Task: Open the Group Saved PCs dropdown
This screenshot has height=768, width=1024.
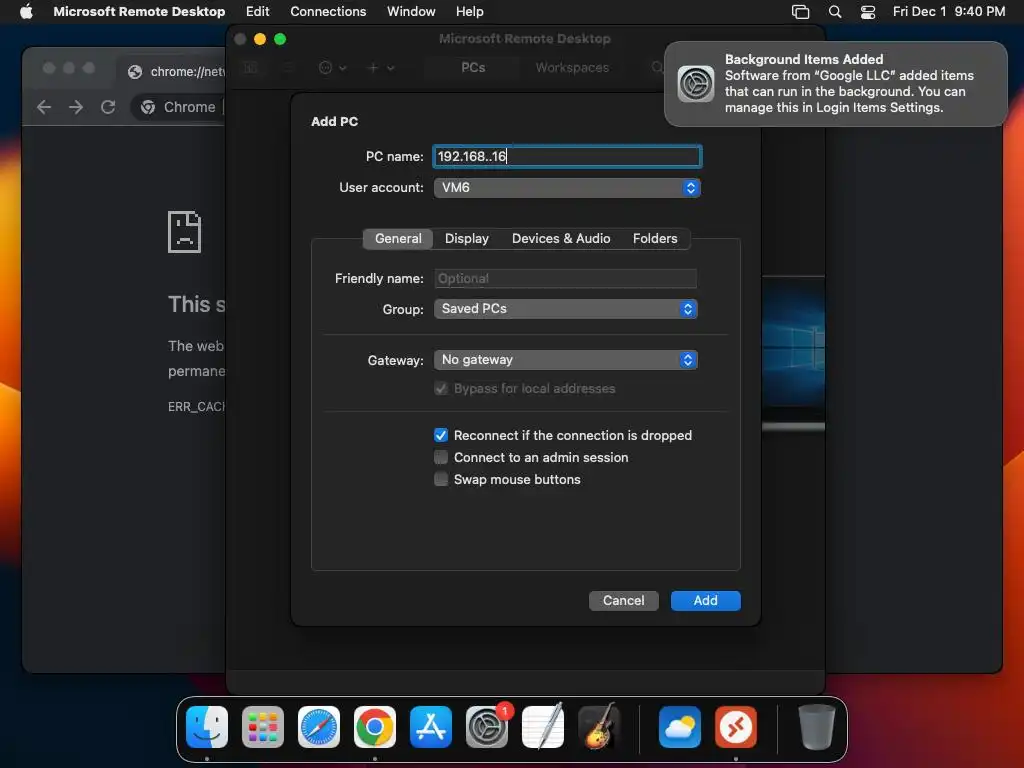Action: (566, 309)
